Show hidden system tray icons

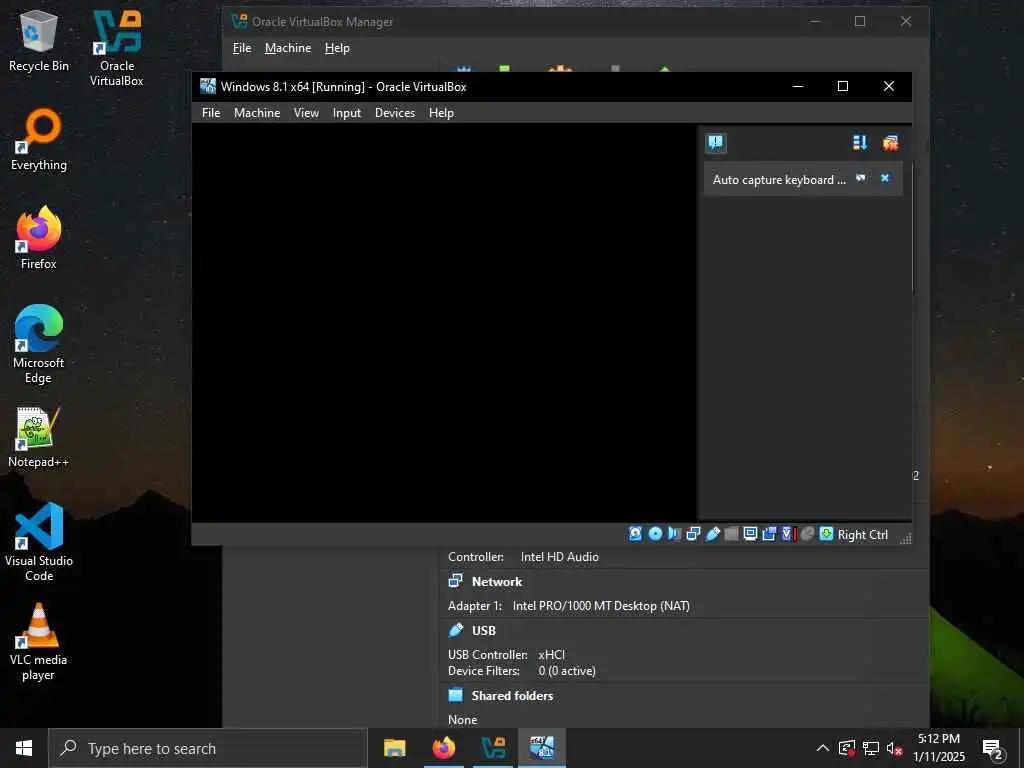click(823, 748)
